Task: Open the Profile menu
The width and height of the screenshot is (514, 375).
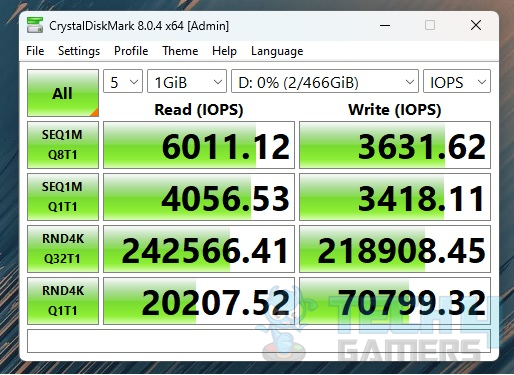Action: click(131, 51)
